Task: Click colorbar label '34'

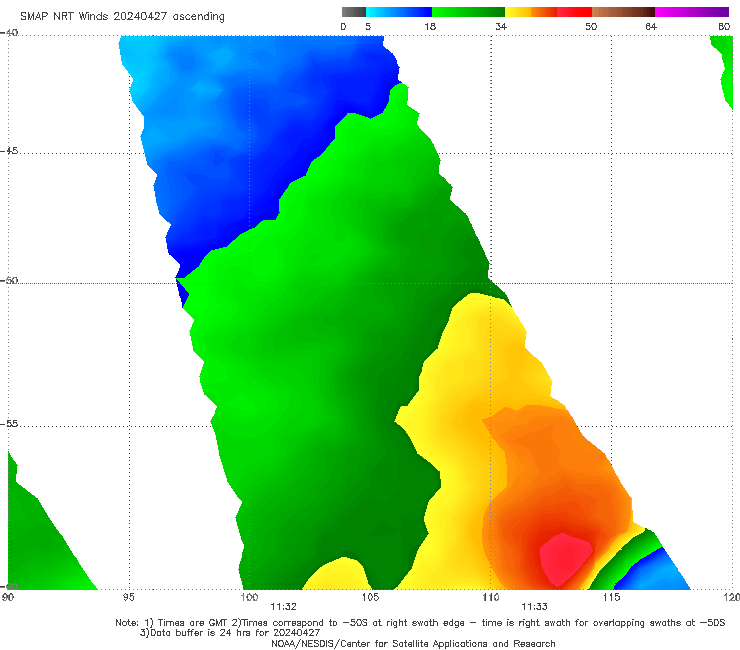Action: click(501, 27)
